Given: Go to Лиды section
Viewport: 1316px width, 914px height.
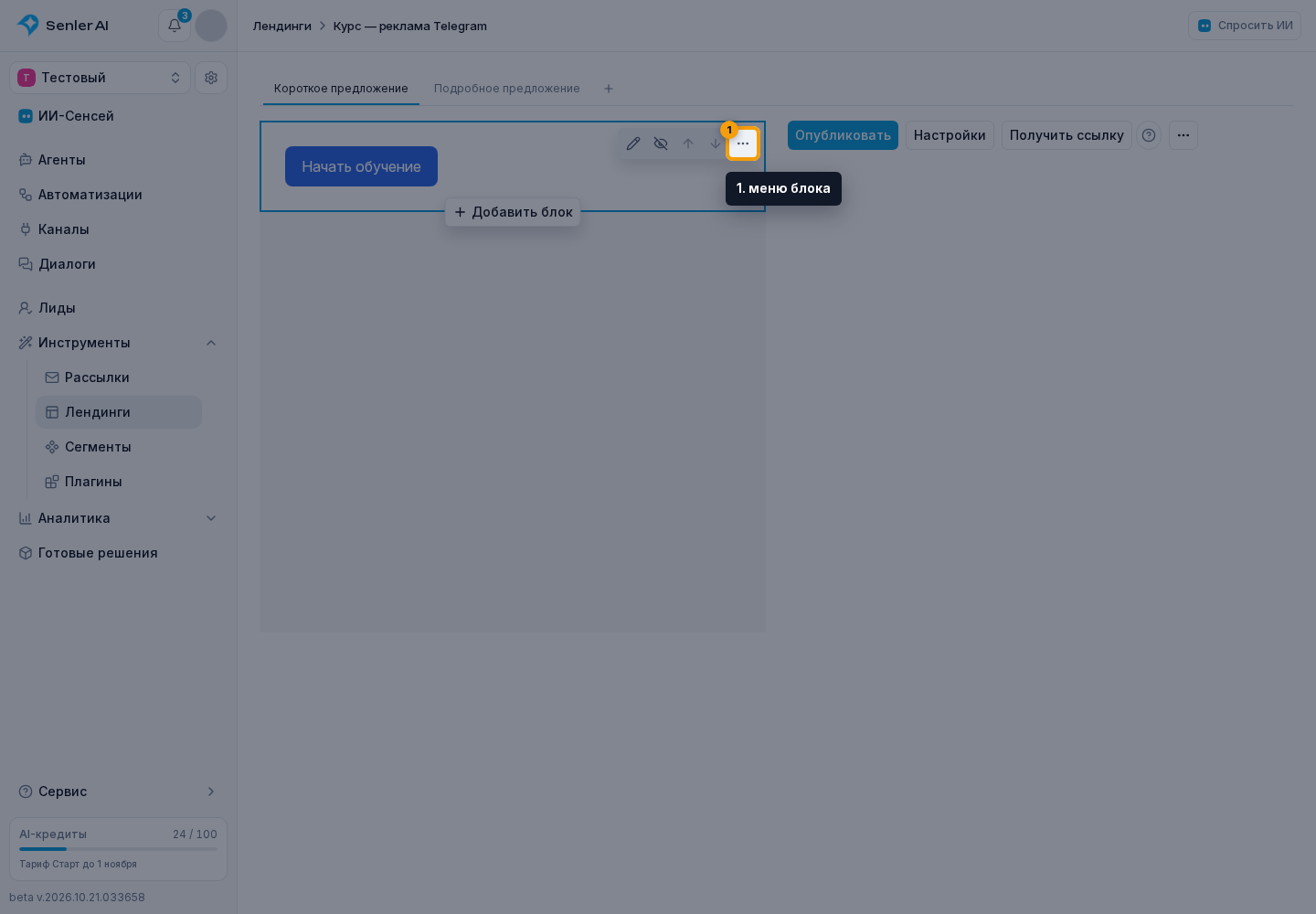Looking at the screenshot, I should (118, 308).
